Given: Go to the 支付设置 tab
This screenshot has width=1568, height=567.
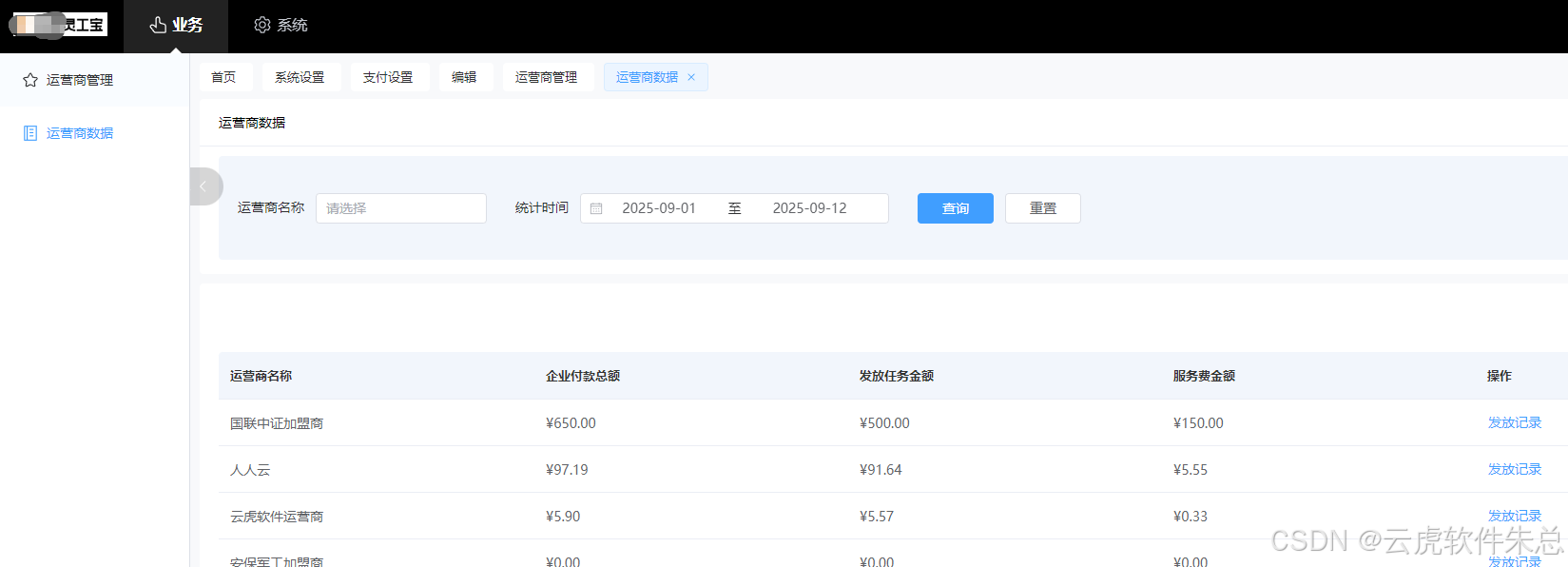Looking at the screenshot, I should pyautogui.click(x=388, y=78).
